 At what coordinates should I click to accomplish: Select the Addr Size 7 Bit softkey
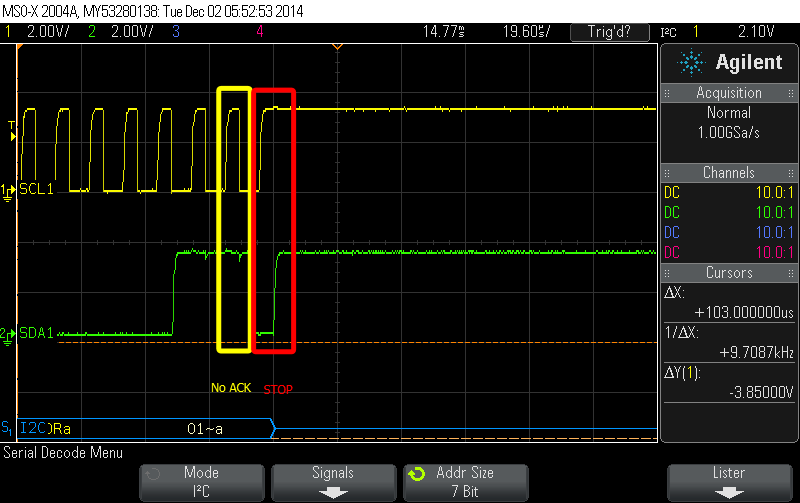tap(465, 482)
